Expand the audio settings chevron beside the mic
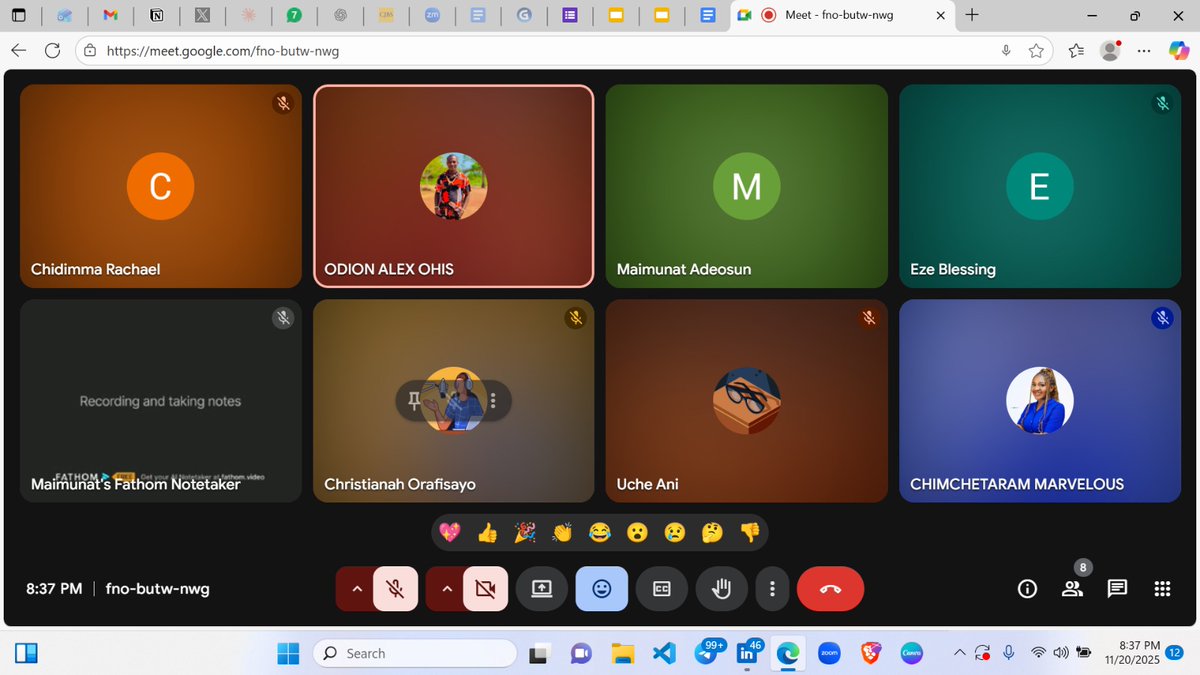Image resolution: width=1200 pixels, height=675 pixels. point(355,589)
